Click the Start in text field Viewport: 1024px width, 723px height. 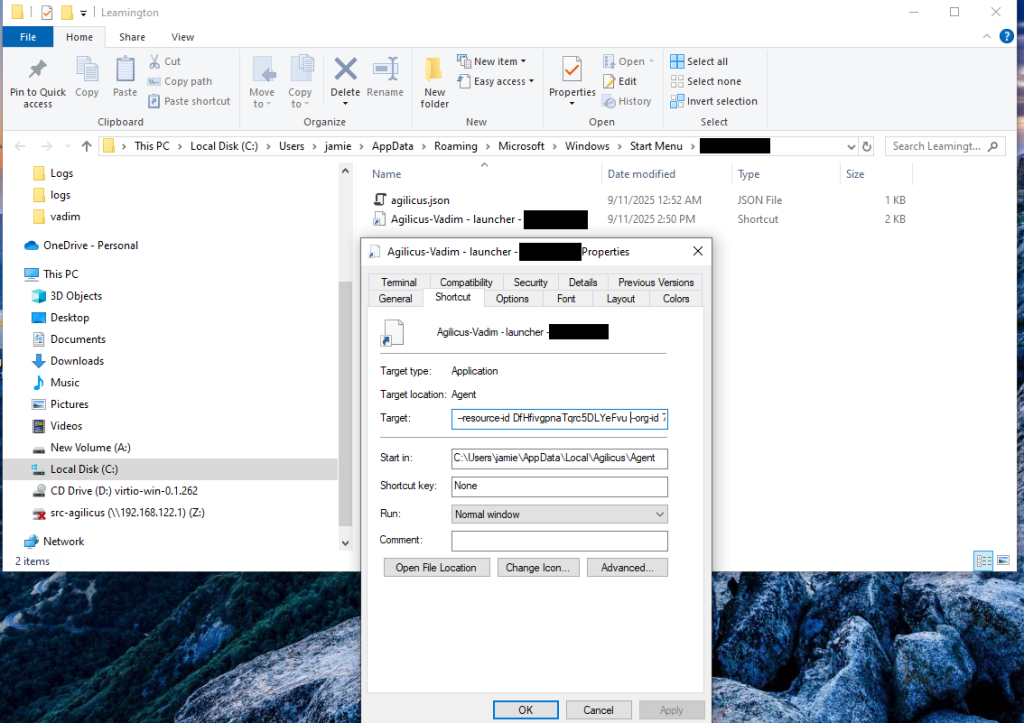point(559,458)
